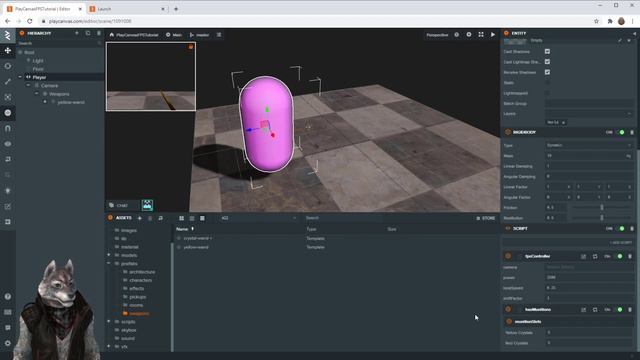Open the PlayCanvasFPSTutorial project home

pyautogui.click(x=134, y=35)
